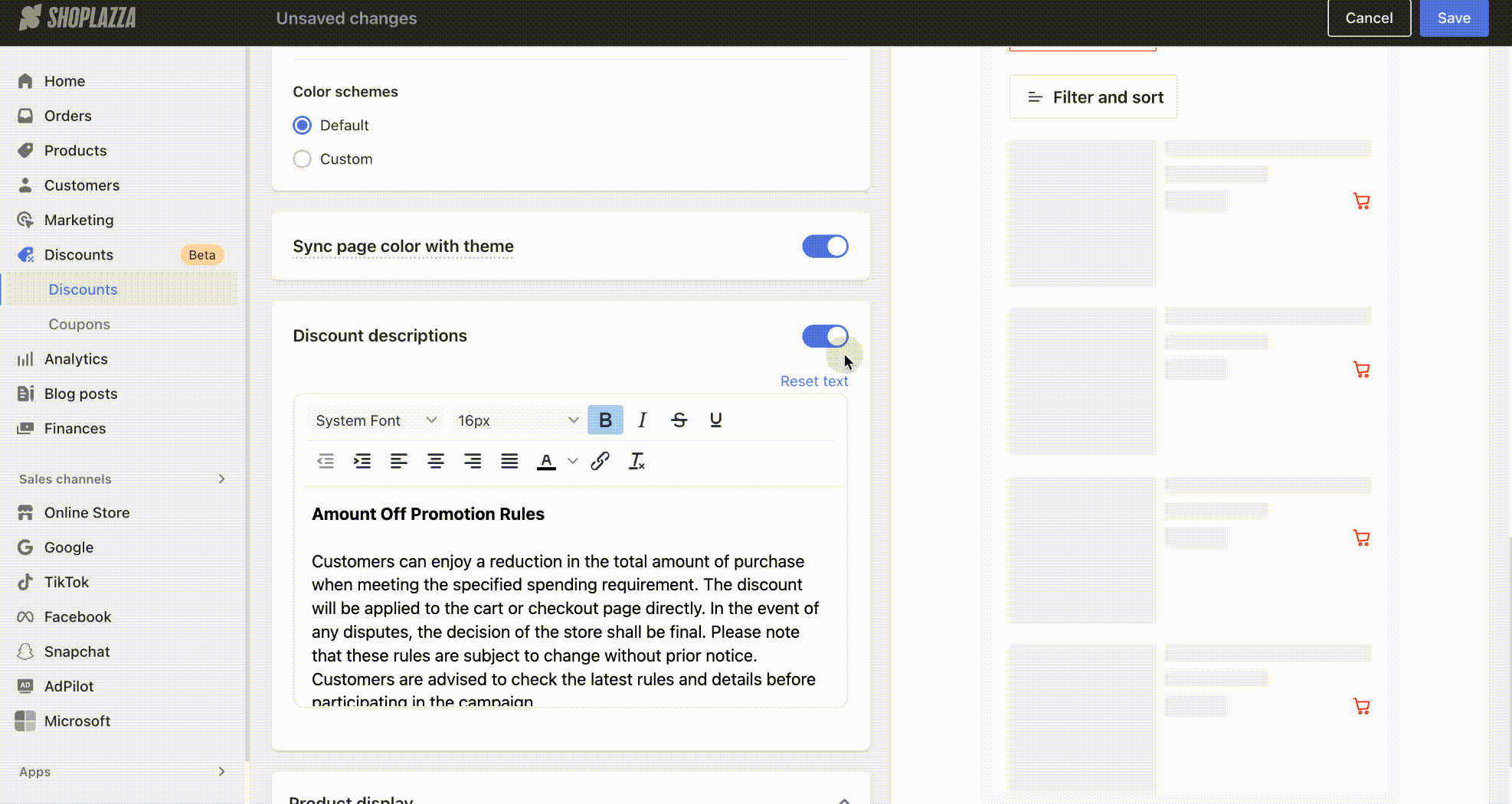Go to Analytics in the sidebar
The image size is (1512, 804).
pos(75,359)
